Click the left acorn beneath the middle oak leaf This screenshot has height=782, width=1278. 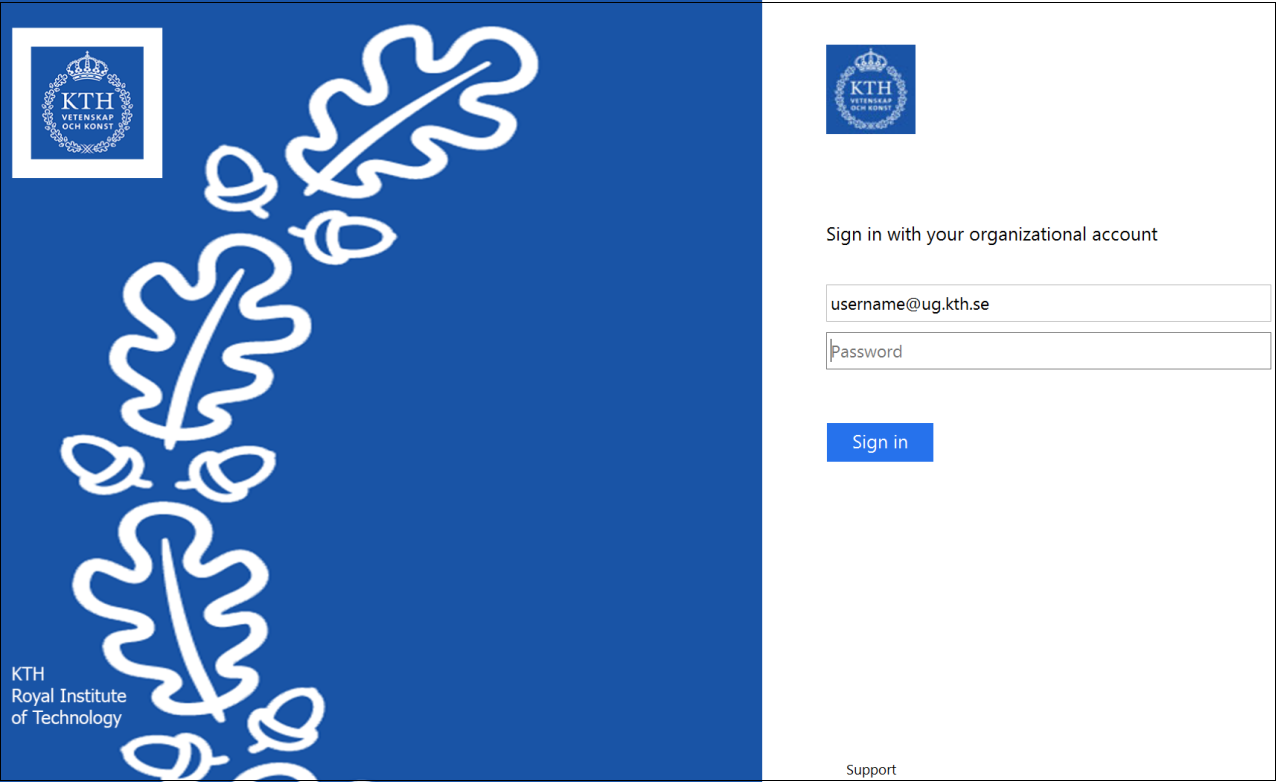pyautogui.click(x=106, y=465)
